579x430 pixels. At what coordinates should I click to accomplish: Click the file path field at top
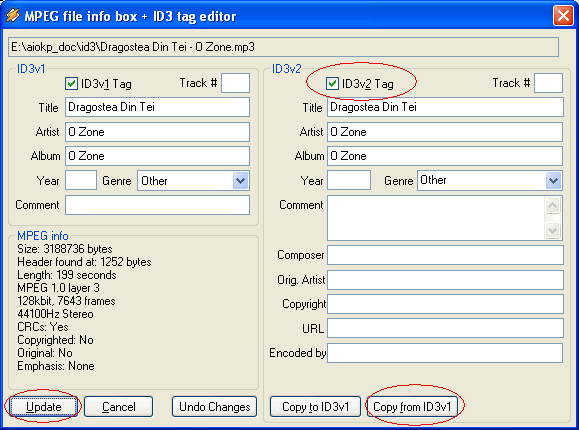pyautogui.click(x=283, y=47)
